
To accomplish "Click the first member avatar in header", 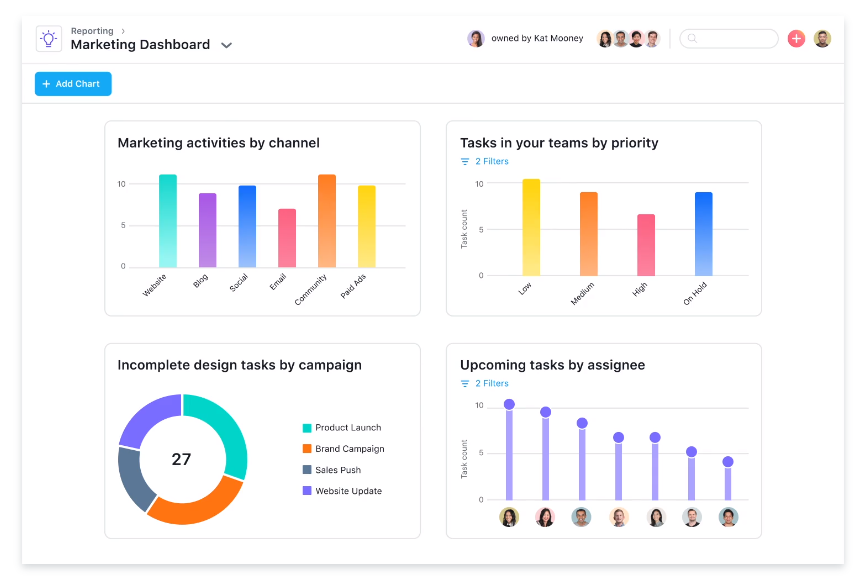I will tap(605, 39).
